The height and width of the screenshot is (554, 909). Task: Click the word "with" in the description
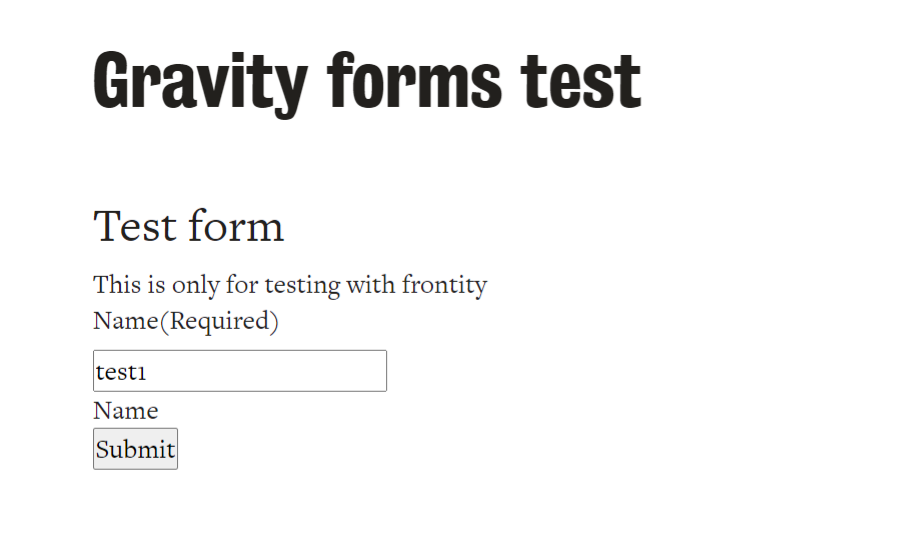[371, 285]
